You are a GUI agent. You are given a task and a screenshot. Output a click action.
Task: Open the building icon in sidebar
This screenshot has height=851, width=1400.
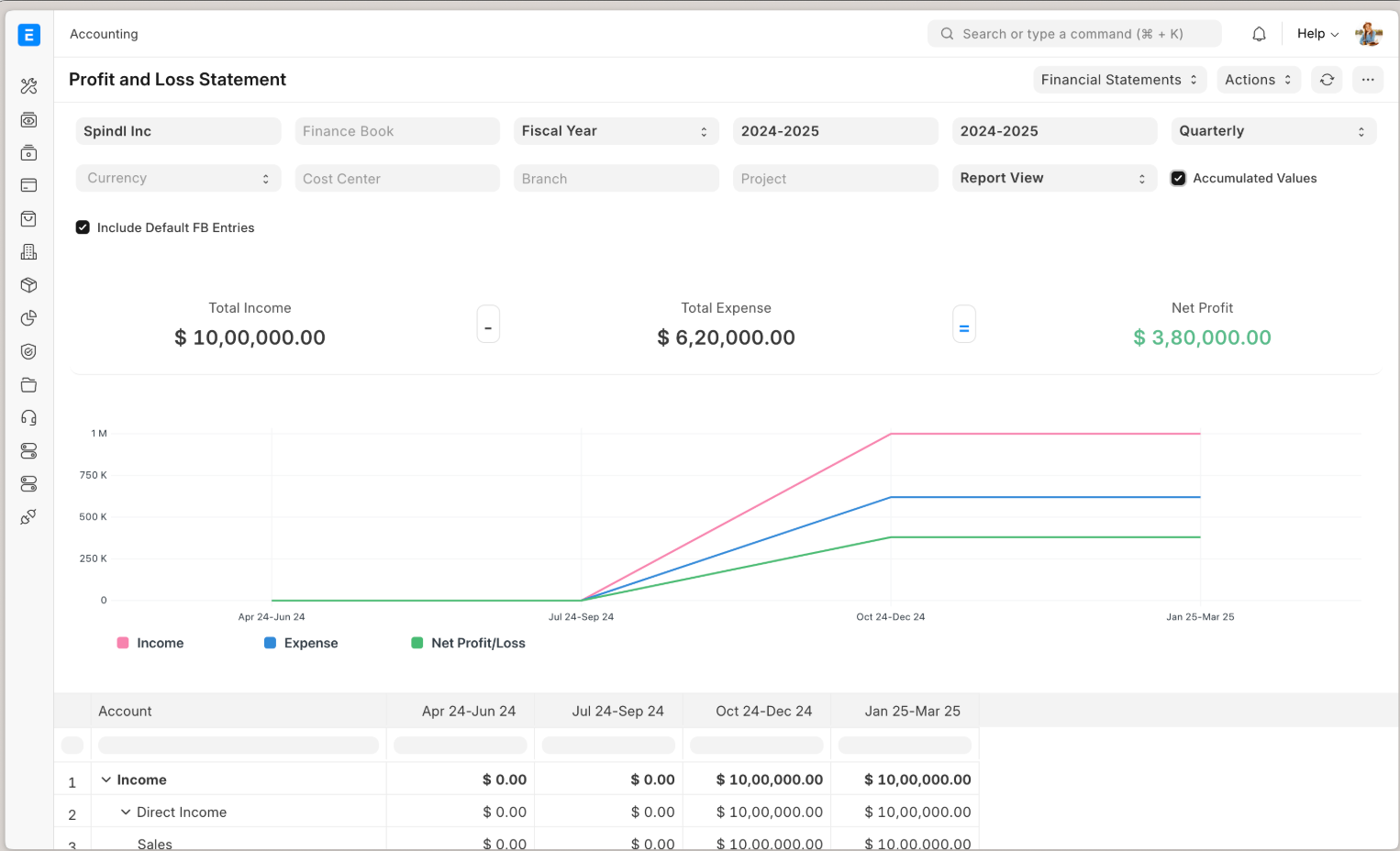[28, 252]
